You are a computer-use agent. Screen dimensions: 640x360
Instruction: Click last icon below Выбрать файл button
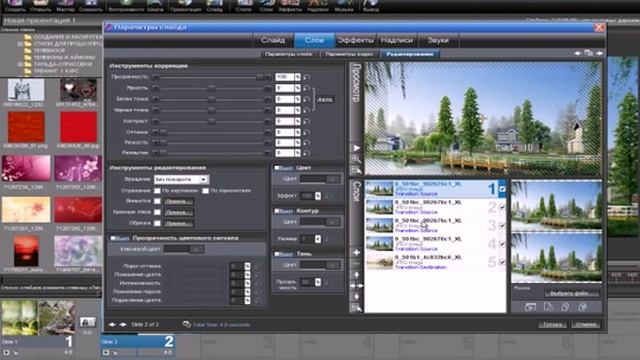point(582,307)
